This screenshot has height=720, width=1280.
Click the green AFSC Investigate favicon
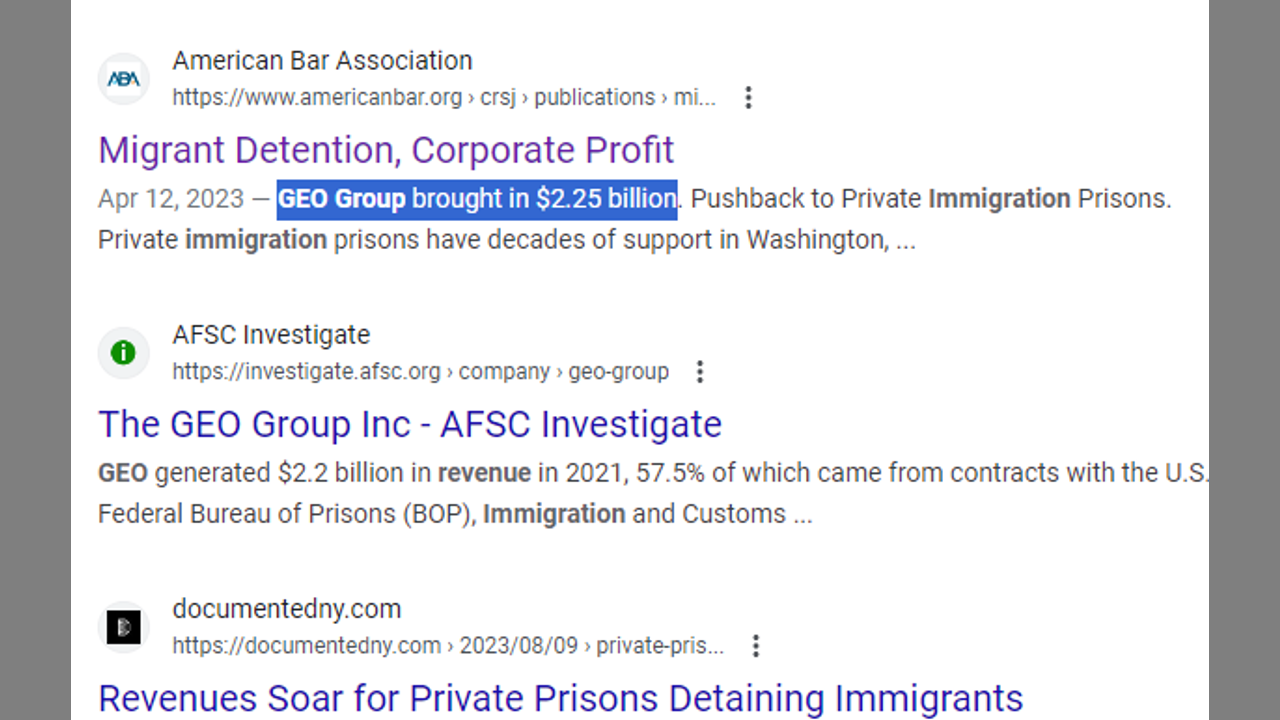[x=124, y=352]
